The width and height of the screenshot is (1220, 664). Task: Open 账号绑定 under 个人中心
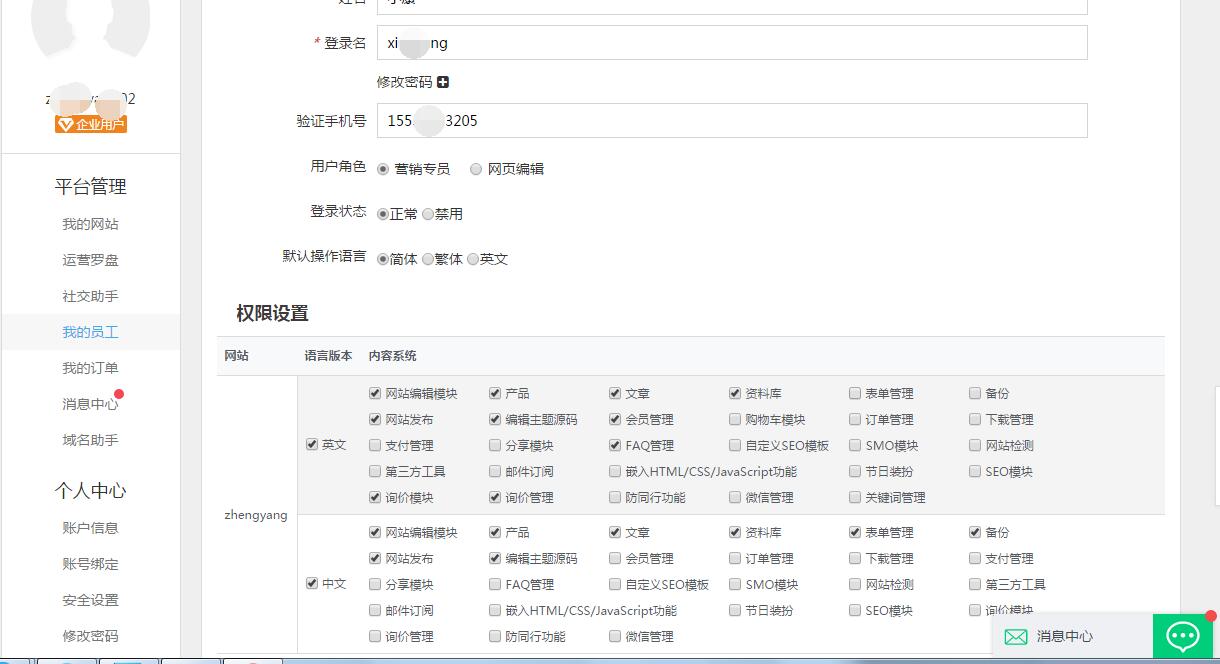tap(91, 563)
